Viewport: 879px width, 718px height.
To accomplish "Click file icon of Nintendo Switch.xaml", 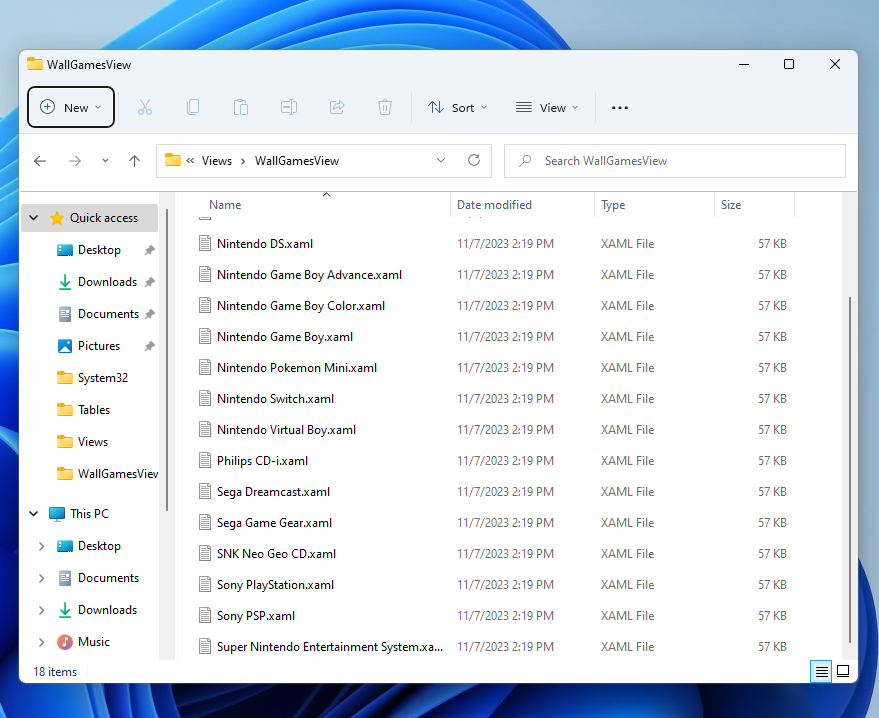I will point(205,399).
